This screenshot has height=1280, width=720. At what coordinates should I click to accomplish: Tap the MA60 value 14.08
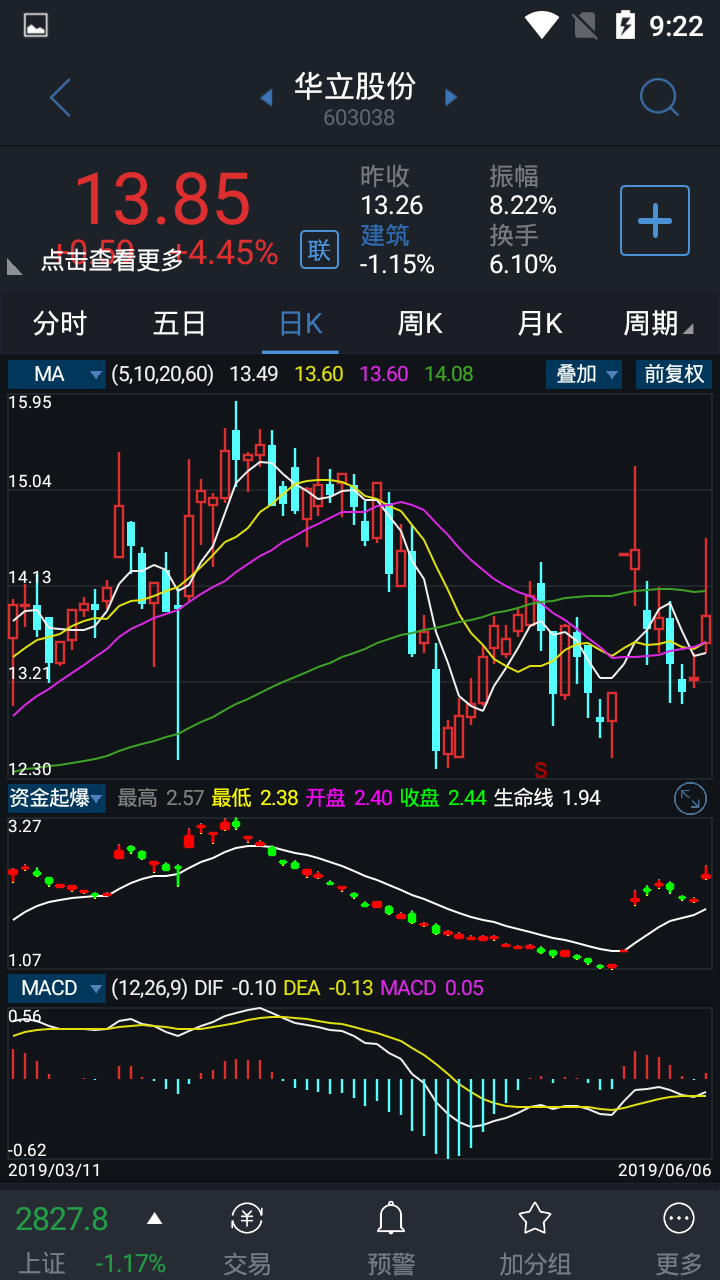coord(449,374)
